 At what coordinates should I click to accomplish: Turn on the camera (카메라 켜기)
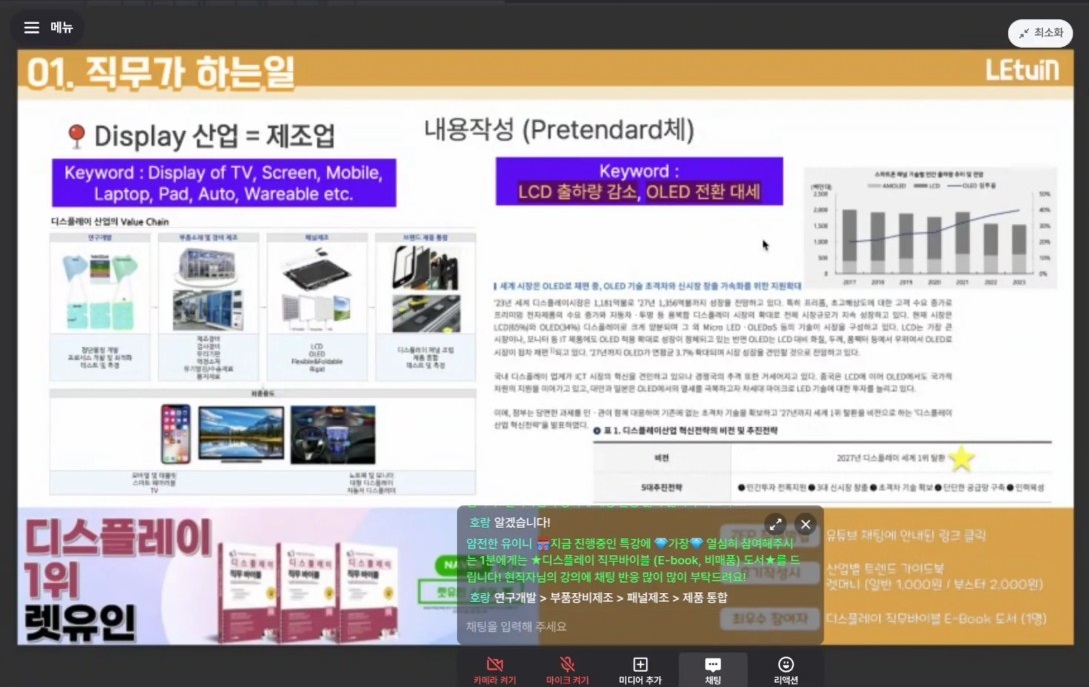click(x=494, y=670)
